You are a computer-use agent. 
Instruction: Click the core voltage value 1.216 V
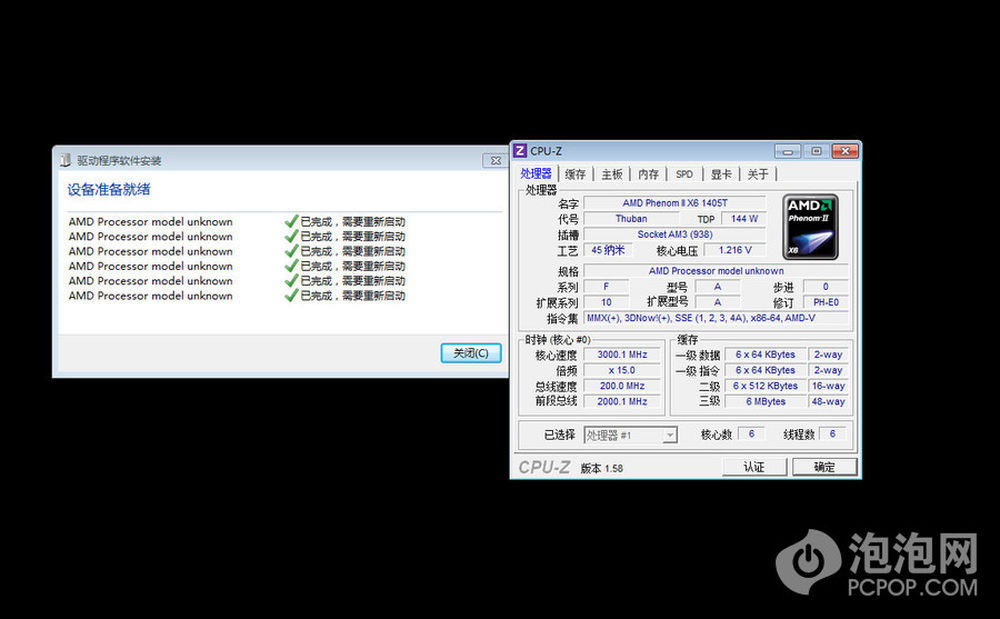click(x=735, y=251)
